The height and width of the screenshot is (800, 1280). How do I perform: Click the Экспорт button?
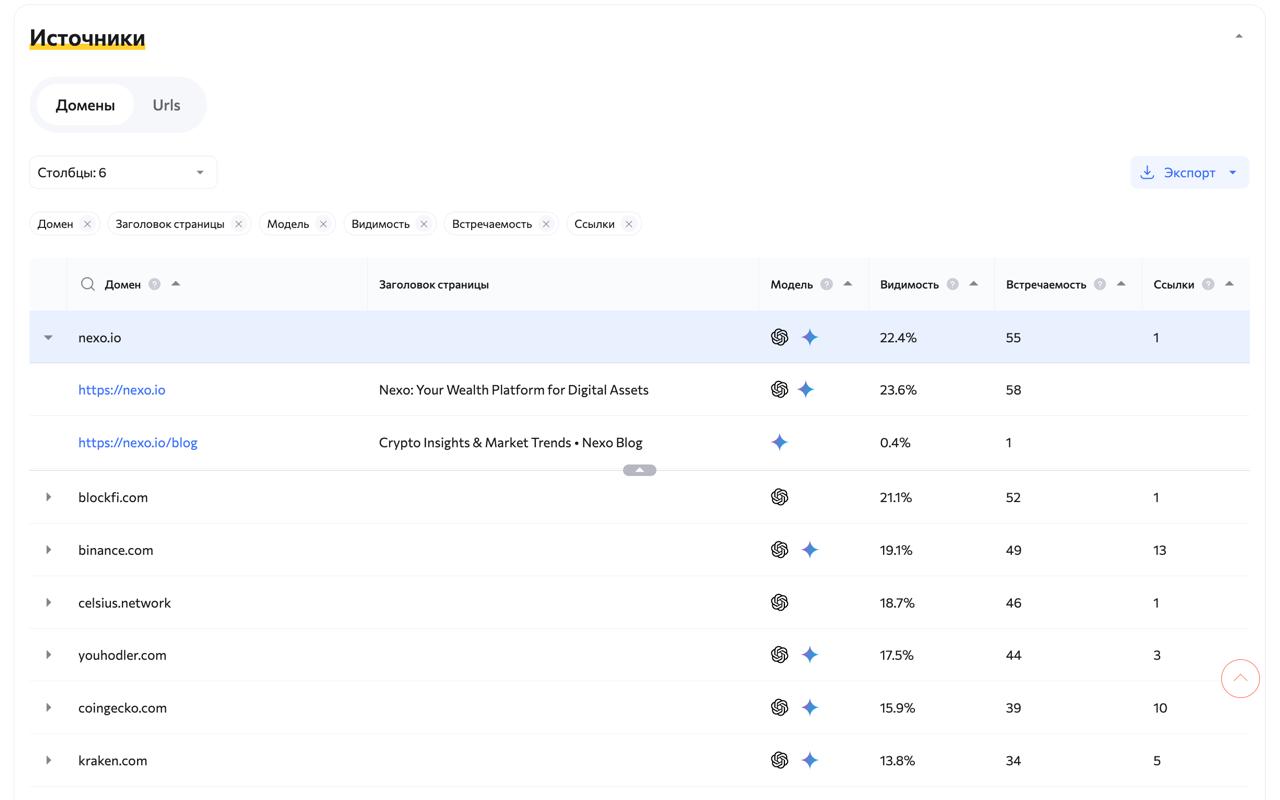click(1178, 172)
